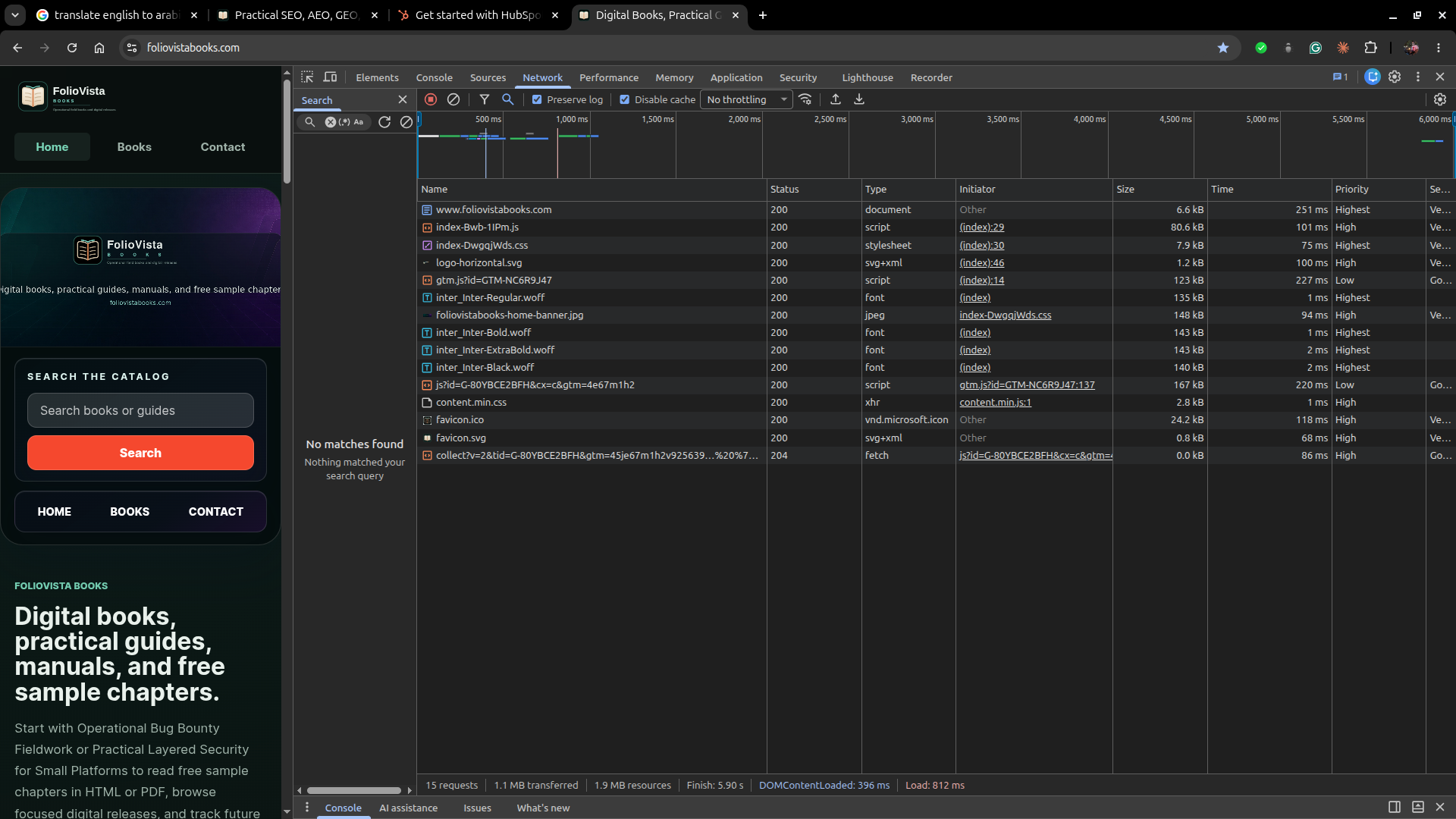This screenshot has height=819, width=1456.
Task: Toggle the network filter funnel icon
Action: [x=485, y=99]
